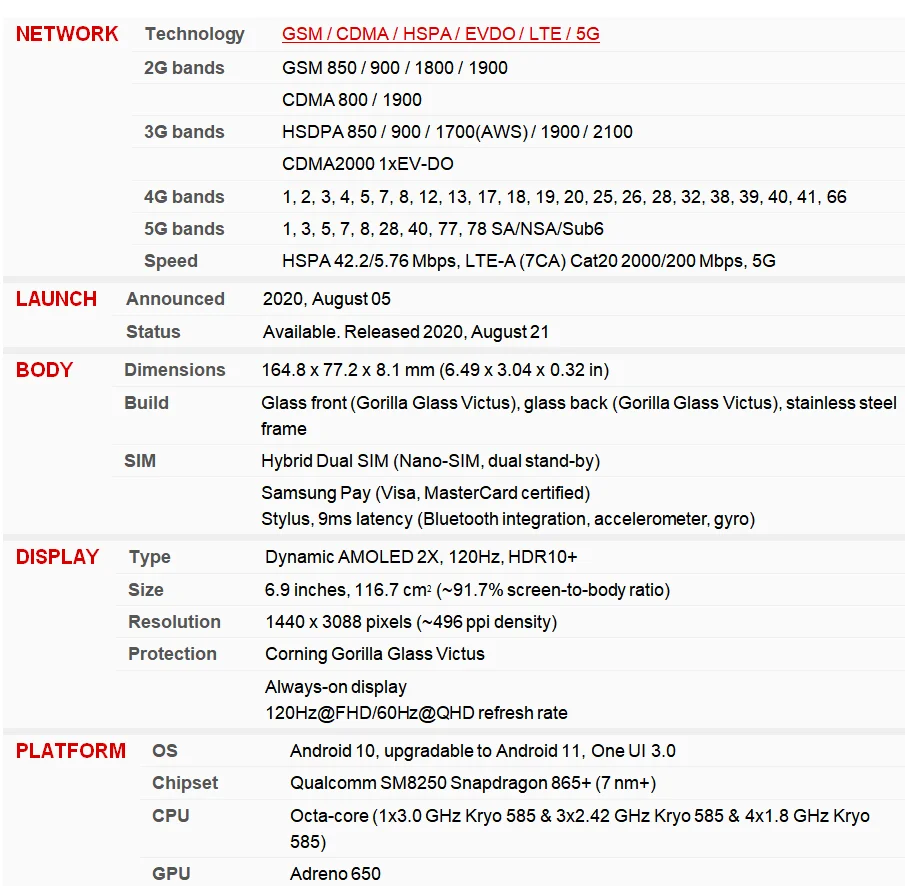The width and height of the screenshot is (905, 886).
Task: Click the date 2020, August 05
Action: [x=327, y=299]
